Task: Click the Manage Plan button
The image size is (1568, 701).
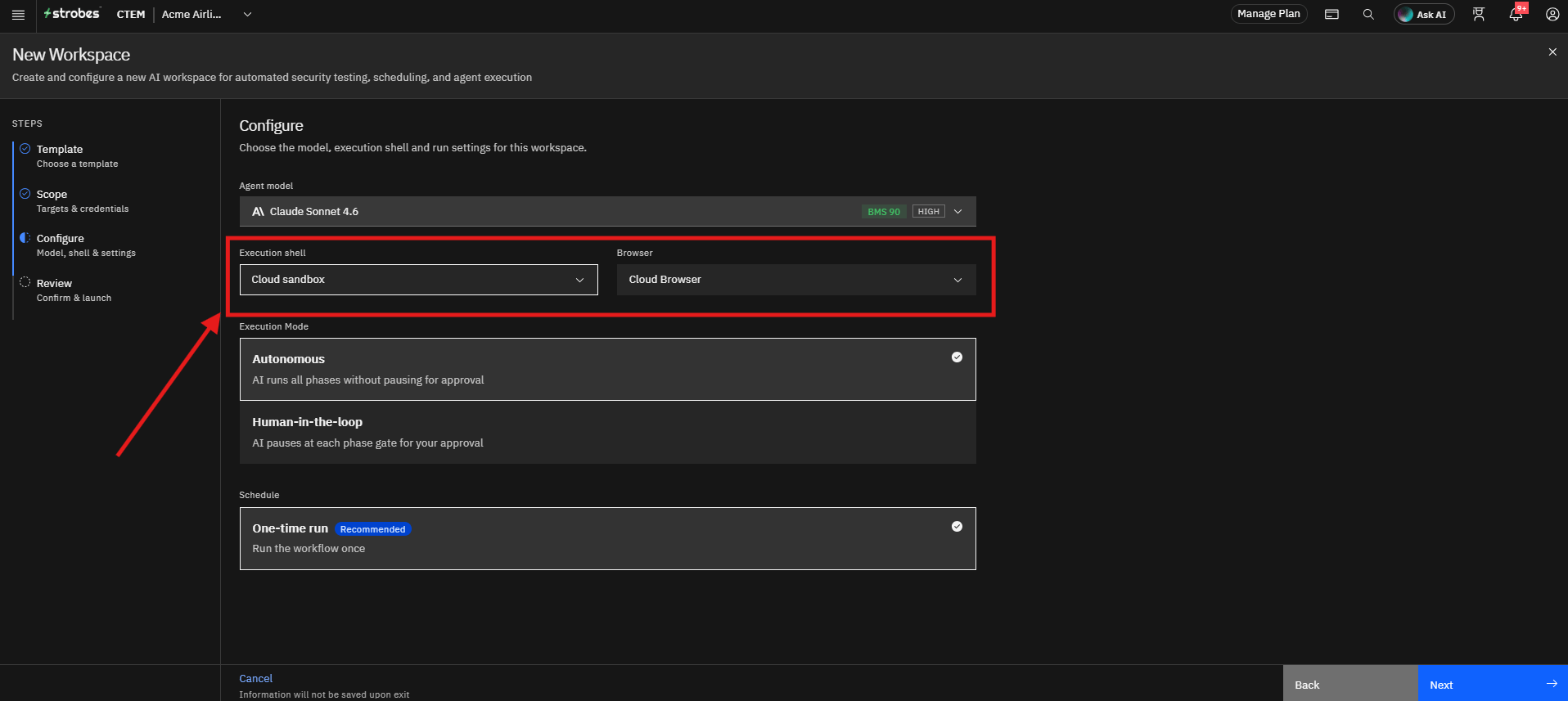Action: pos(1268,14)
